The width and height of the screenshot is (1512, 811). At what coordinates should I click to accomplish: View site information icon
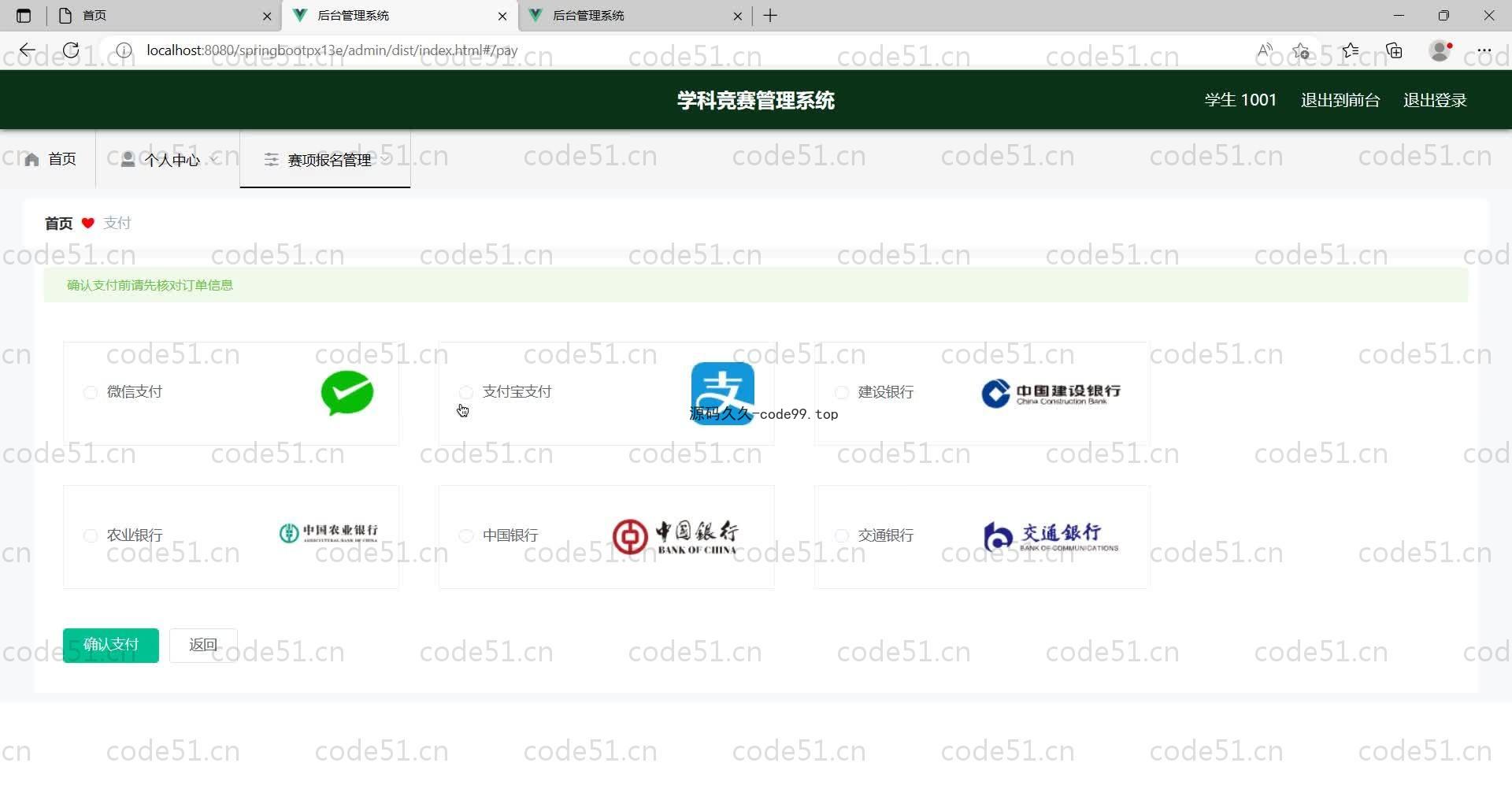click(124, 50)
